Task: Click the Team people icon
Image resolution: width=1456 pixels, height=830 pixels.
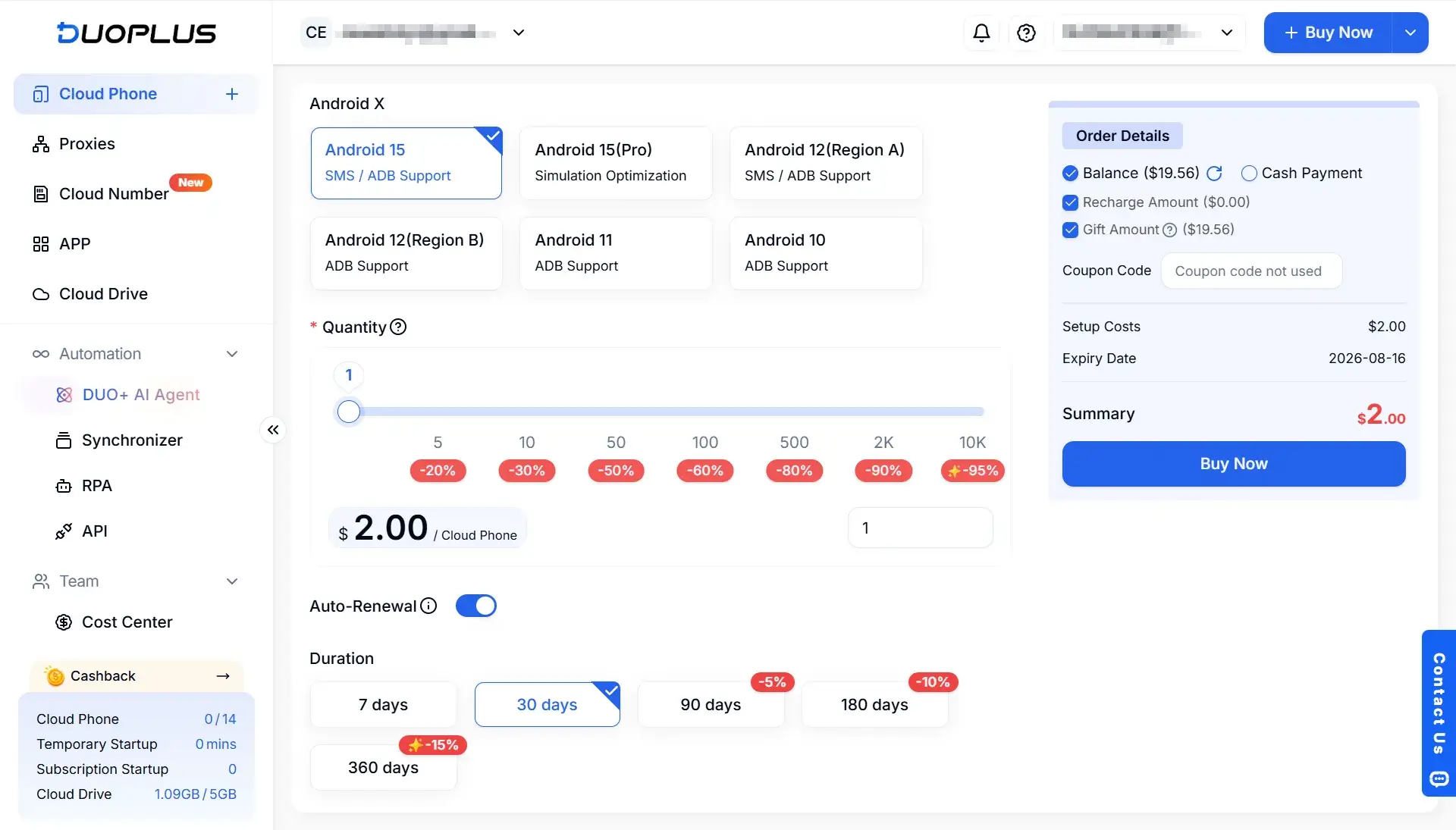Action: coord(41,581)
